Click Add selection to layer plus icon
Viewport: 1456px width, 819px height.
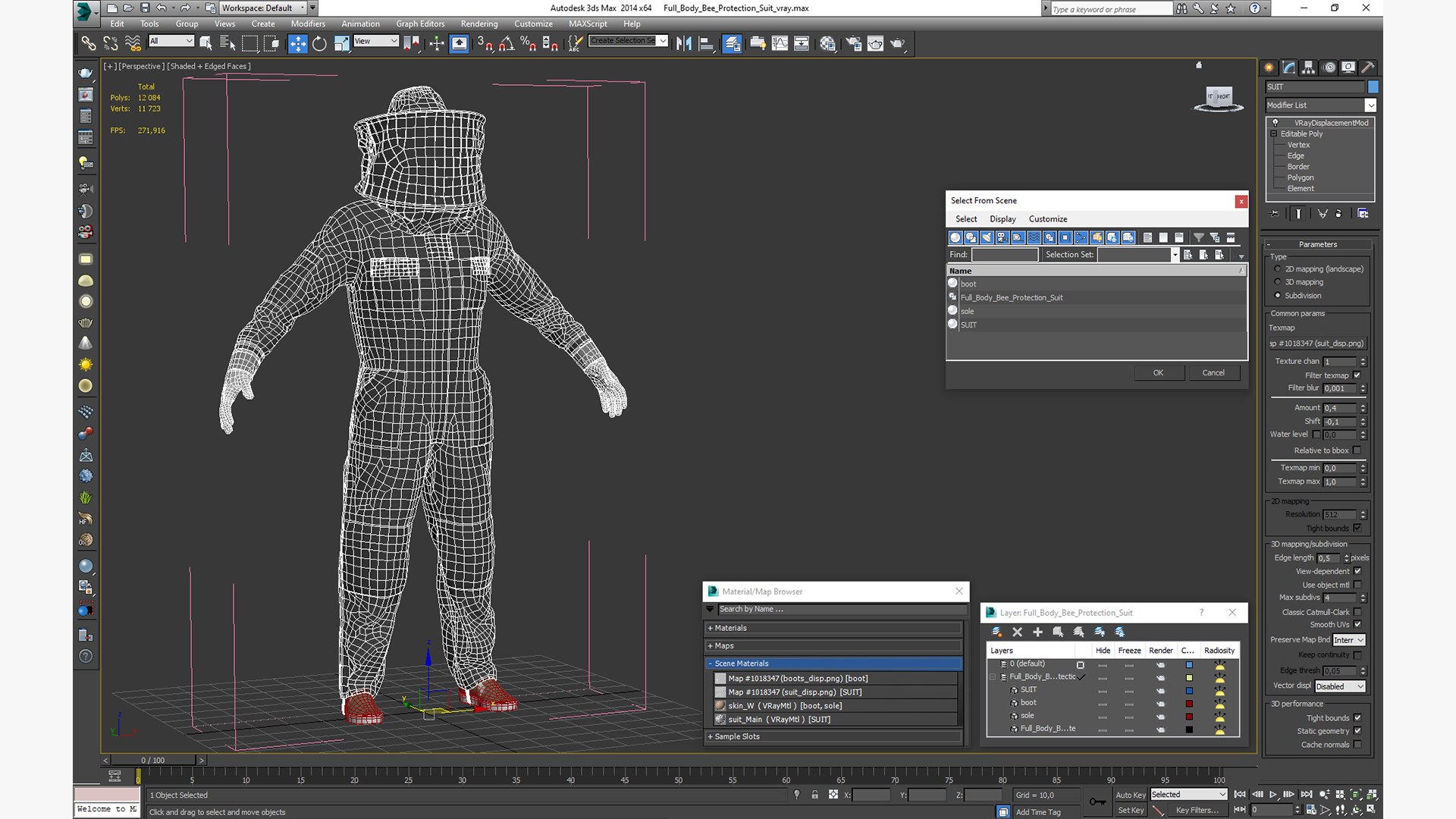tap(1037, 632)
